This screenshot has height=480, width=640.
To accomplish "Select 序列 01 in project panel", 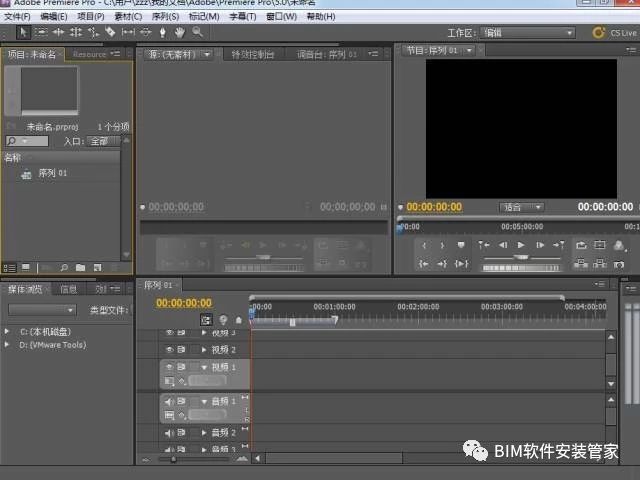I will pyautogui.click(x=52, y=173).
